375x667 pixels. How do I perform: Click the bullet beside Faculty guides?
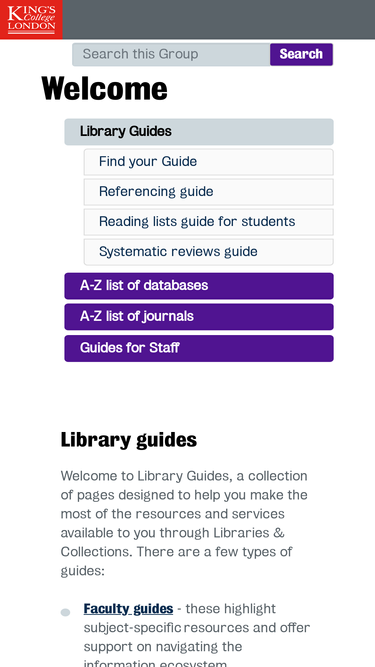65,612
